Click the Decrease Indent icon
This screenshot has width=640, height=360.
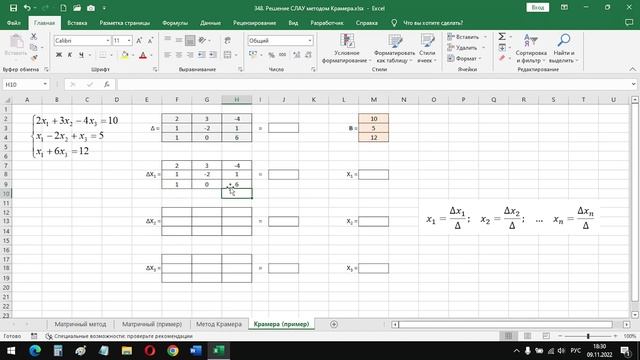(x=202, y=55)
